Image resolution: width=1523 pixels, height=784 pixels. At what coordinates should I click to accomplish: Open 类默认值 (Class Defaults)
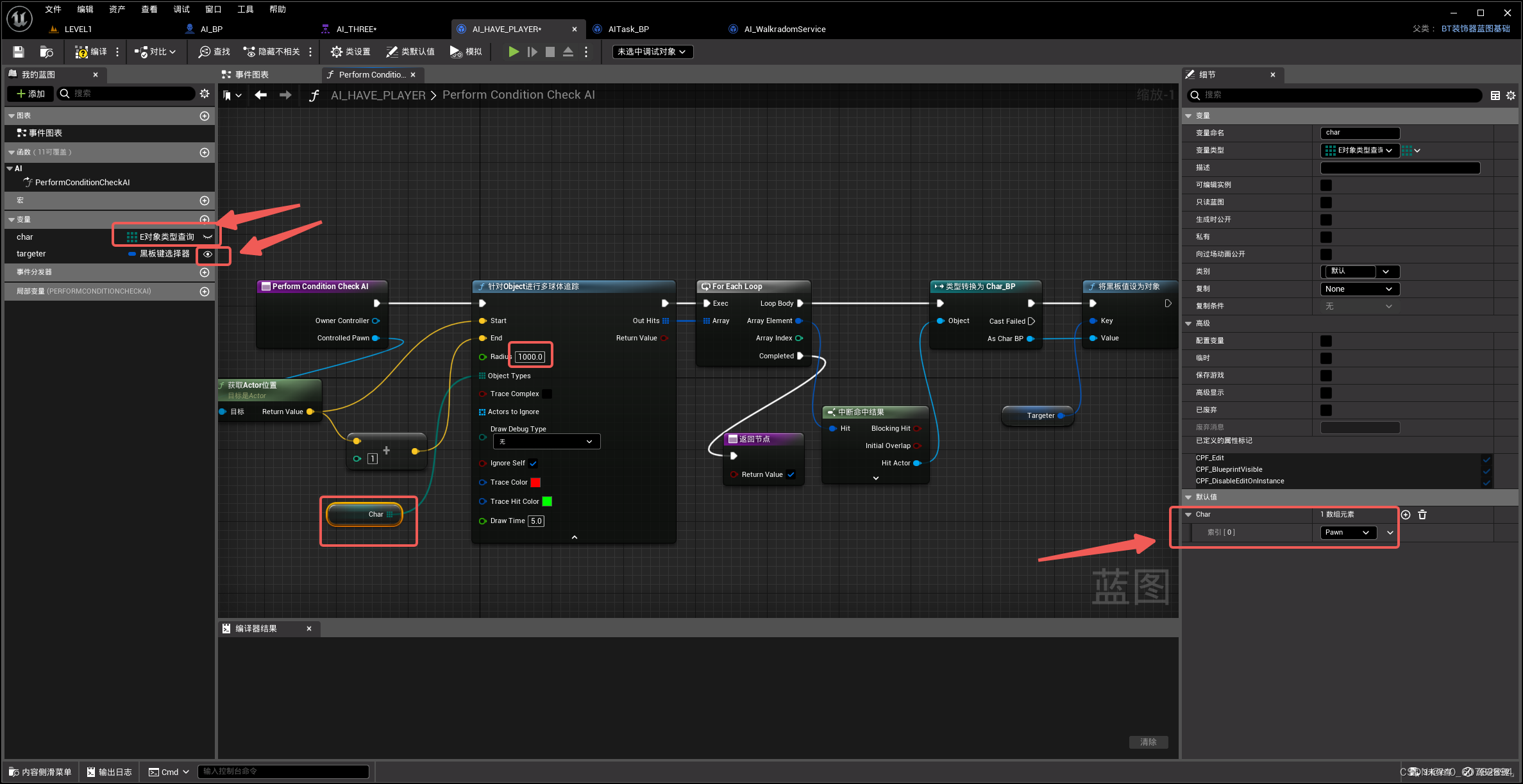point(410,52)
